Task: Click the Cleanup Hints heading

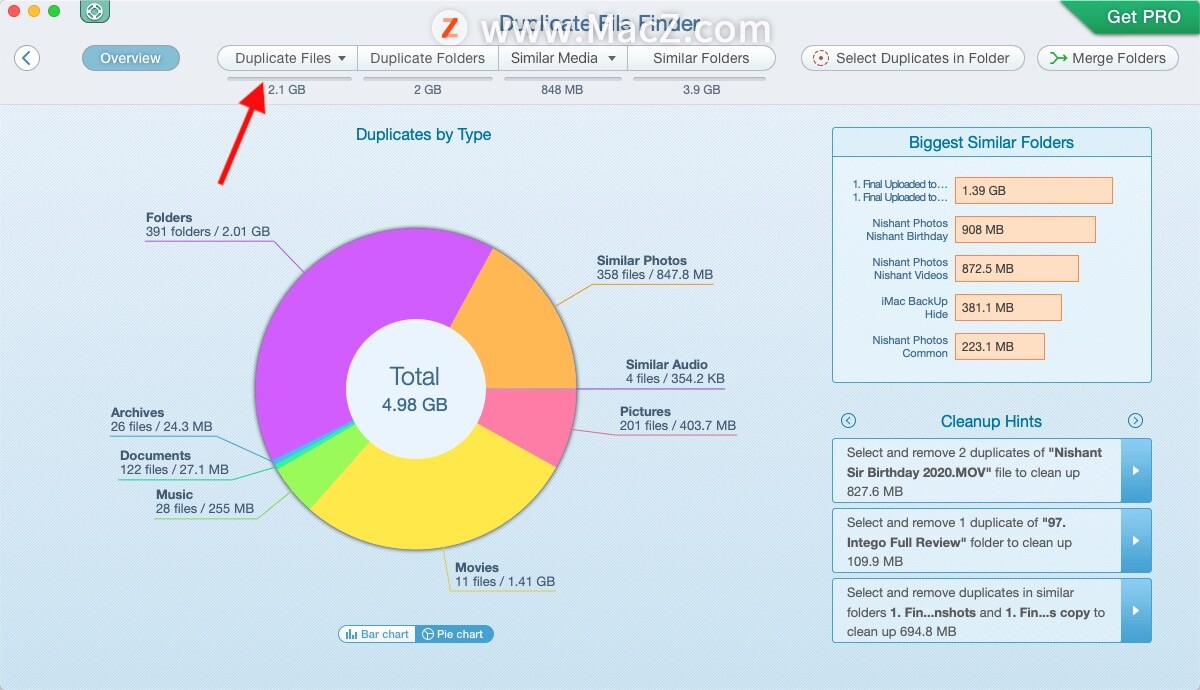Action: [x=991, y=421]
